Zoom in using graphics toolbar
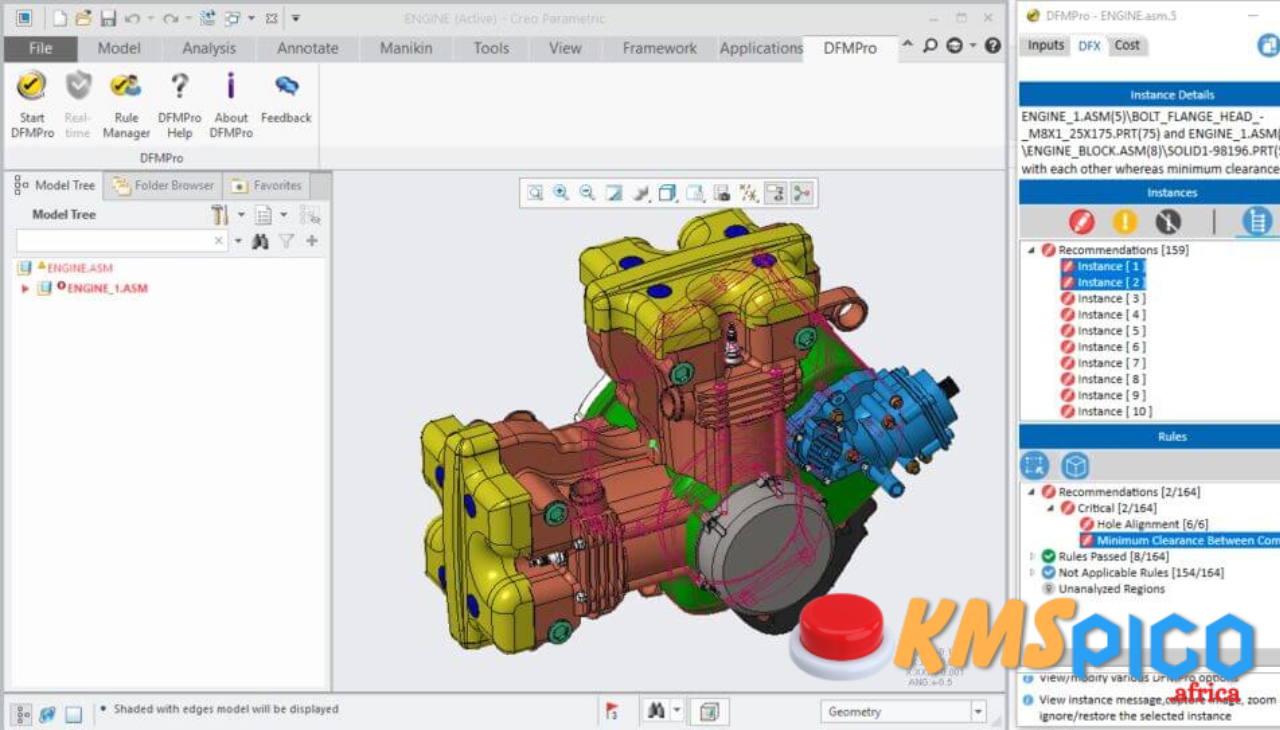 pyautogui.click(x=561, y=193)
